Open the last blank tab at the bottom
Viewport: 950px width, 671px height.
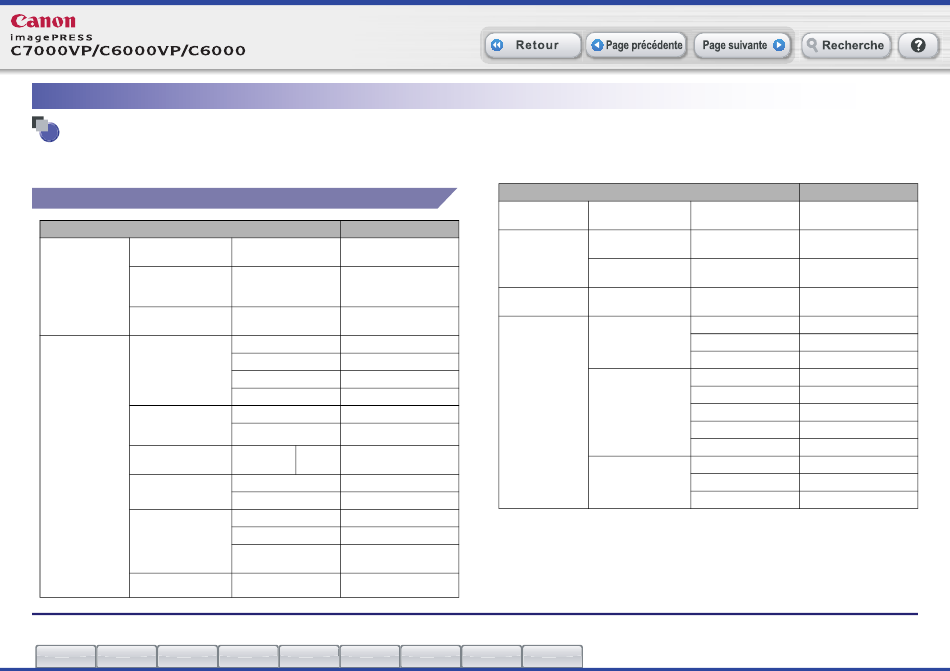click(552, 656)
